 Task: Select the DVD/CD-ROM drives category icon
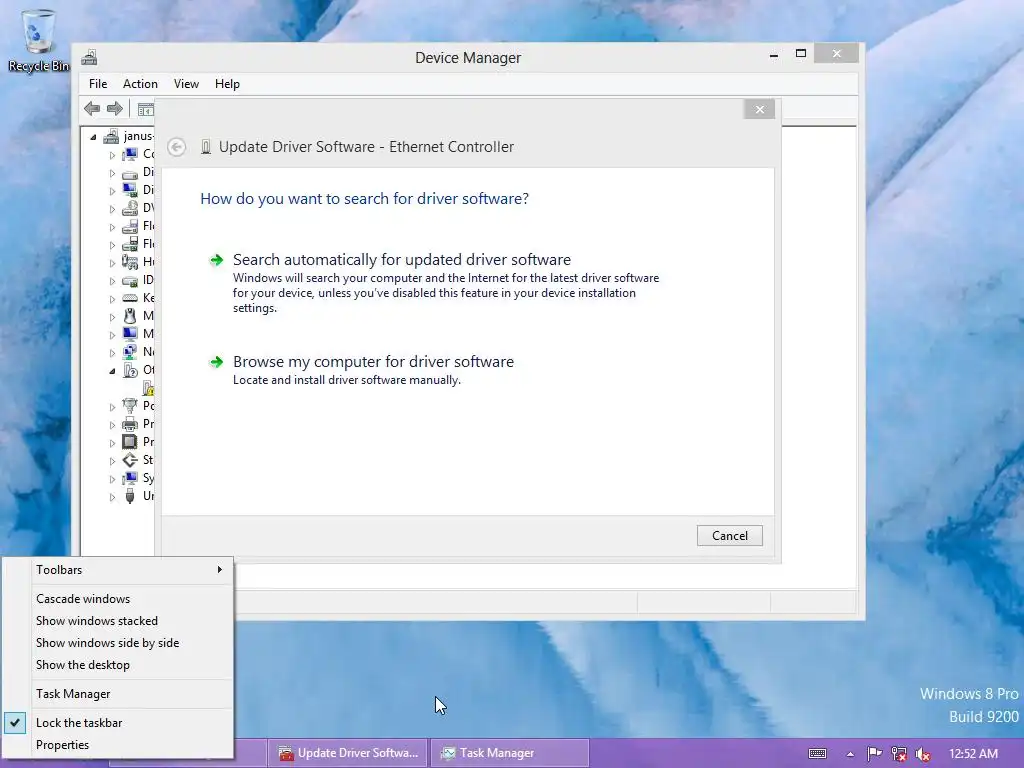pyautogui.click(x=130, y=208)
